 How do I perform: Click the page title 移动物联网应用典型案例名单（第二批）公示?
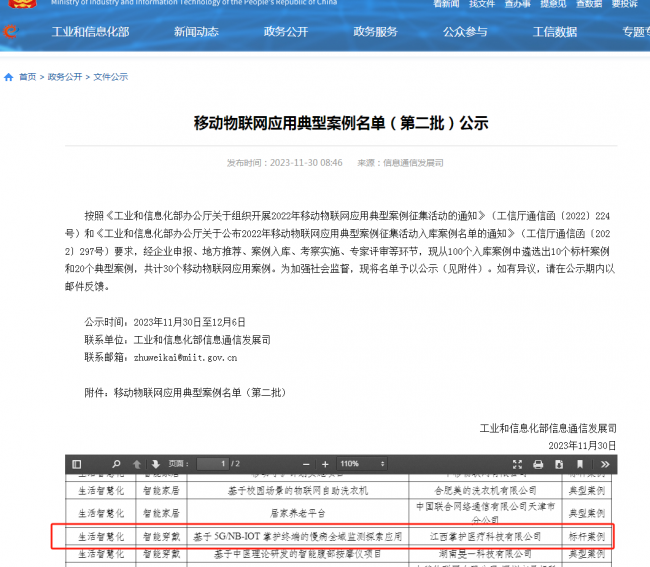pos(341,123)
